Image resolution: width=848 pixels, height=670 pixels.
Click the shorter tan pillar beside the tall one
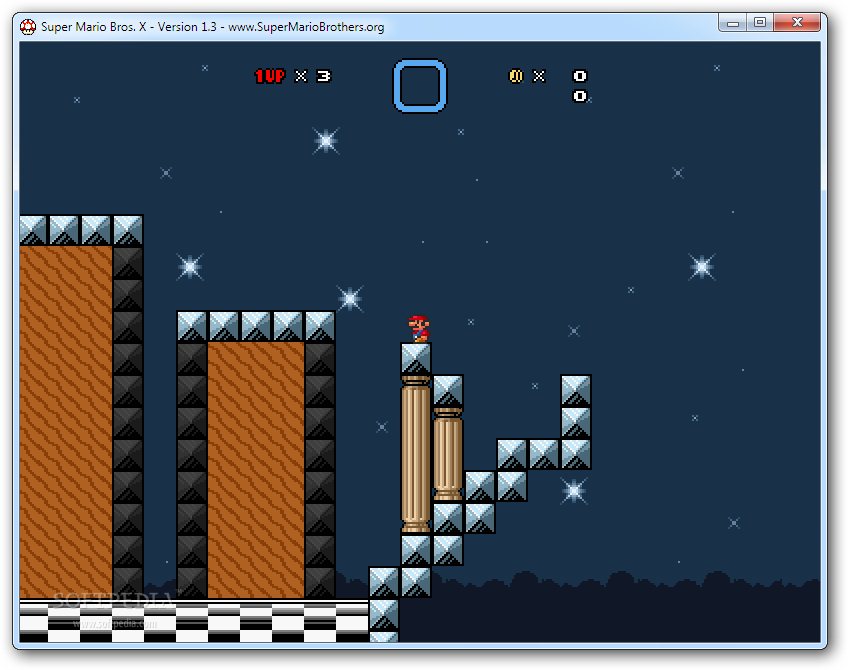coord(448,455)
